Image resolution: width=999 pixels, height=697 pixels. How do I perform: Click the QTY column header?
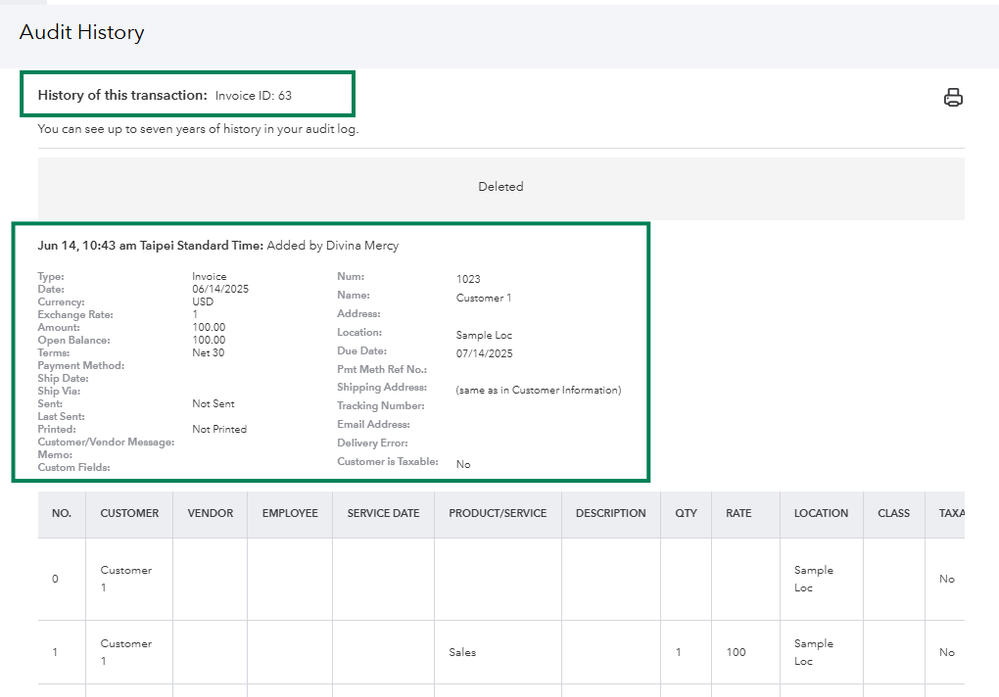[x=686, y=513]
